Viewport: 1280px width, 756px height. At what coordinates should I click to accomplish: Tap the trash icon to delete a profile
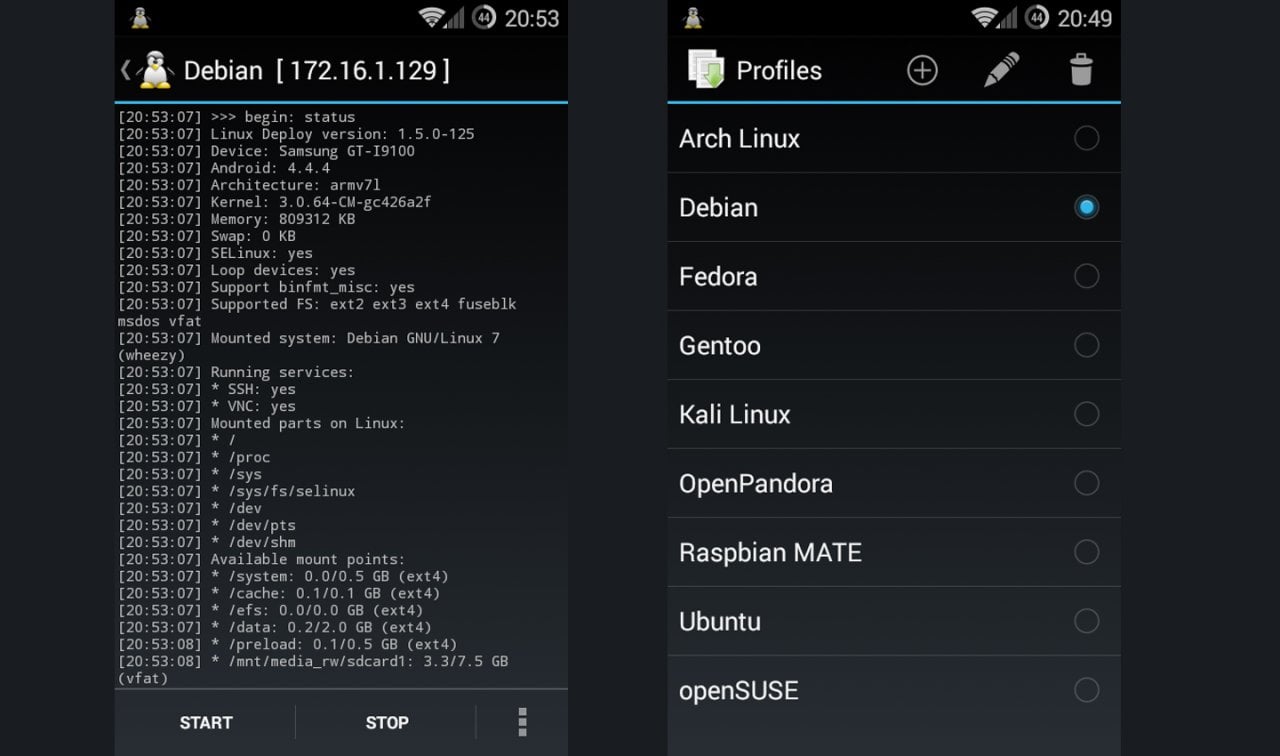(x=1081, y=70)
